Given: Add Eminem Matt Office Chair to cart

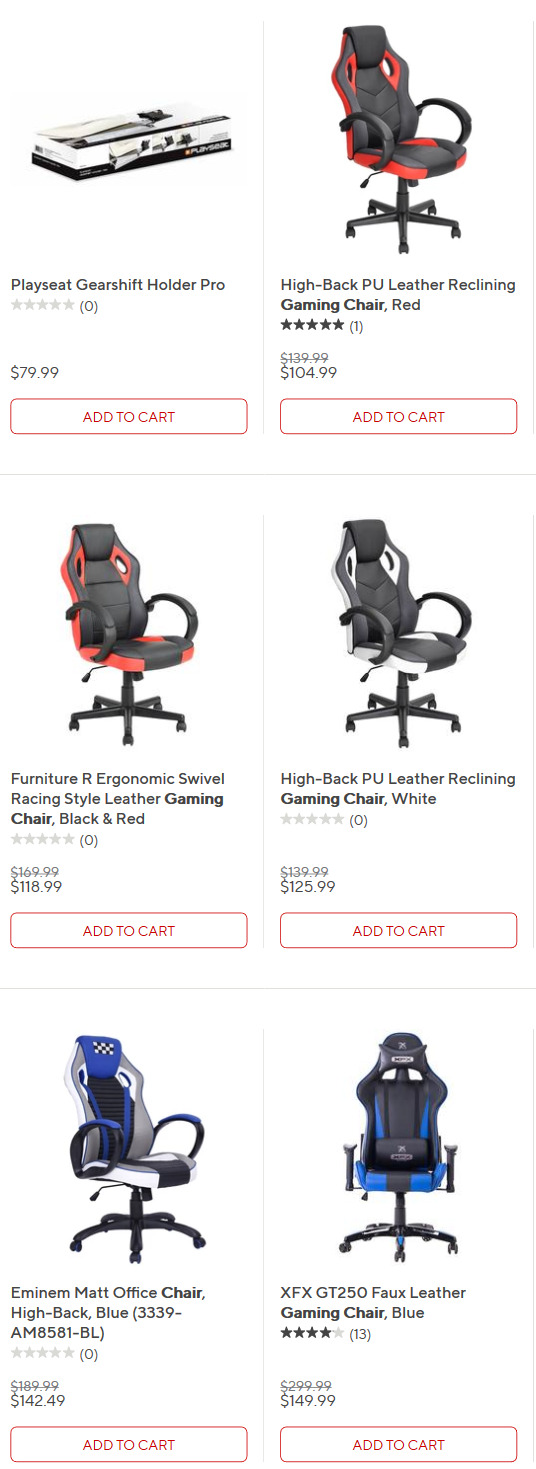Looking at the screenshot, I should pos(129,1445).
